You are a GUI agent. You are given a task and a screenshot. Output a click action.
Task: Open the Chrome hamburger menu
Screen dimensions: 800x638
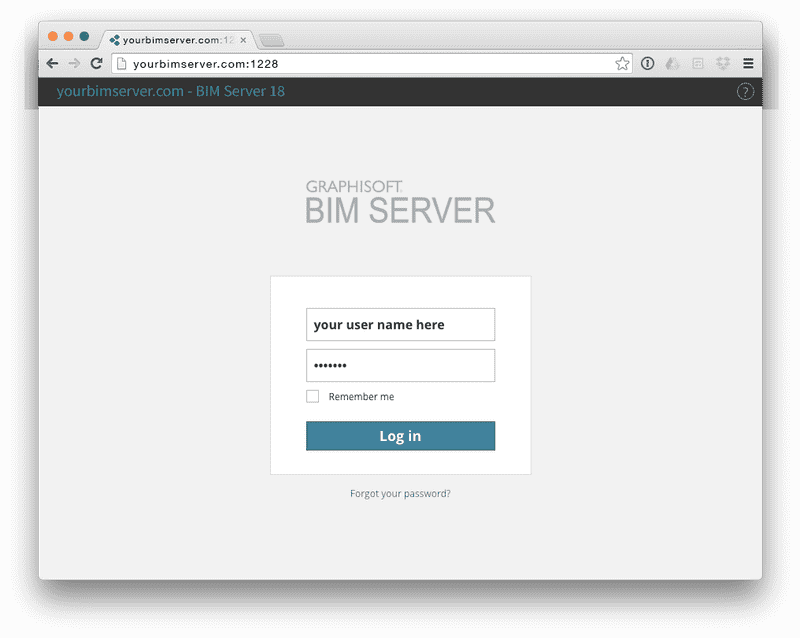748,64
